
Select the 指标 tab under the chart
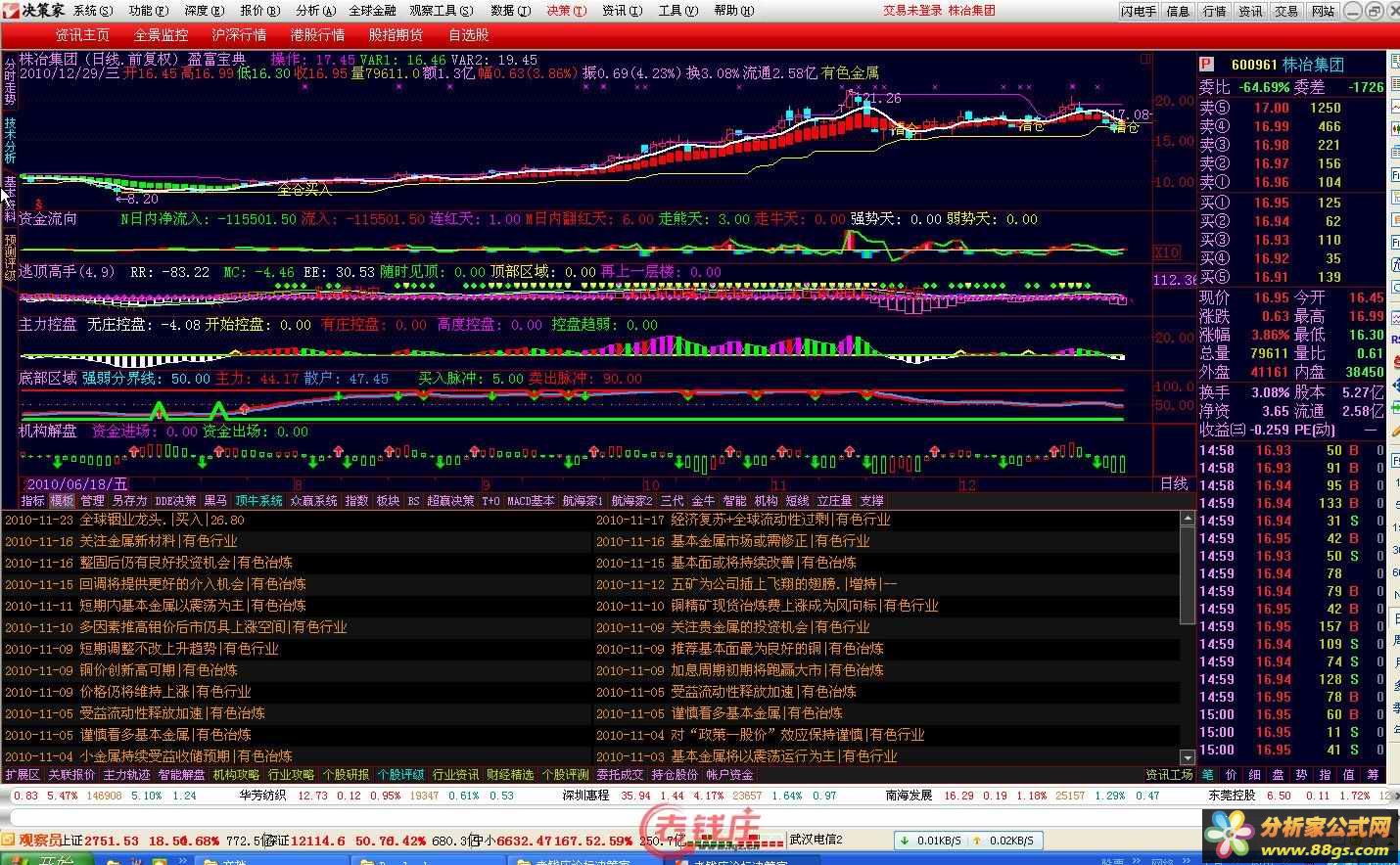[33, 500]
